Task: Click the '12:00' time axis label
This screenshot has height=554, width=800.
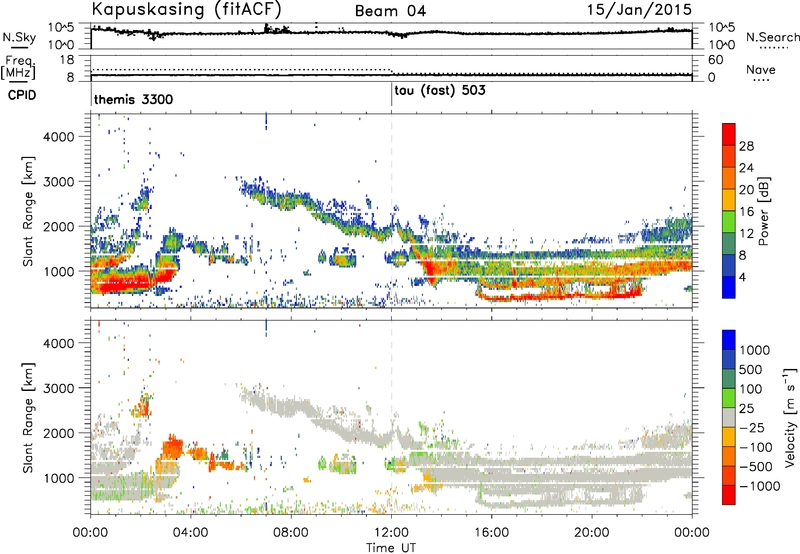Action: pyautogui.click(x=391, y=533)
